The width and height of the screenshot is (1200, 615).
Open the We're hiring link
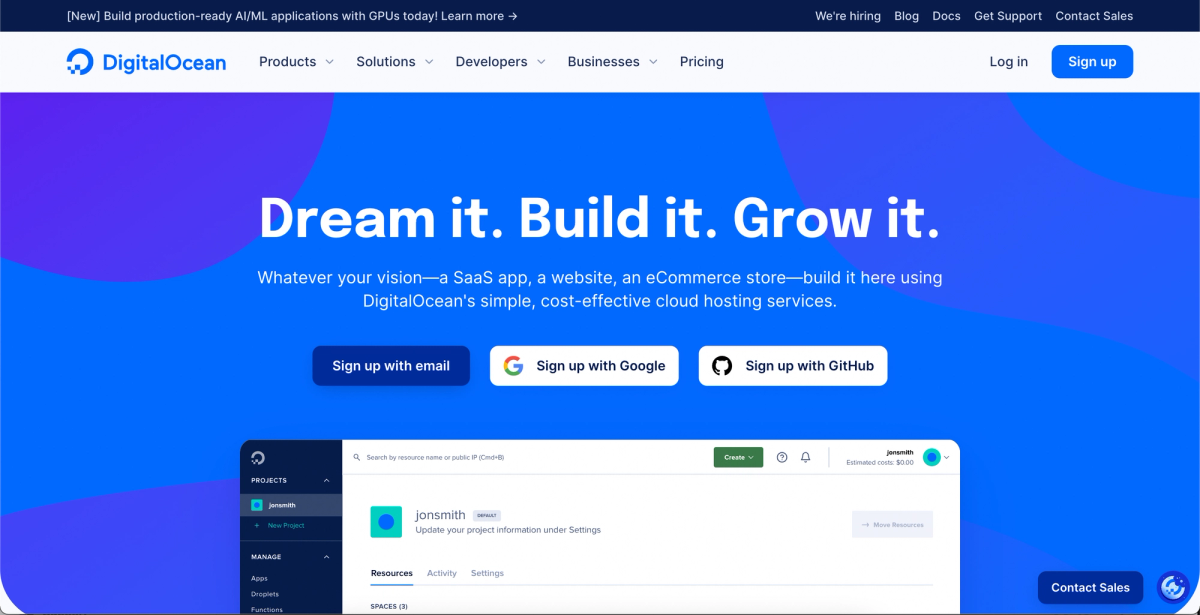point(848,16)
